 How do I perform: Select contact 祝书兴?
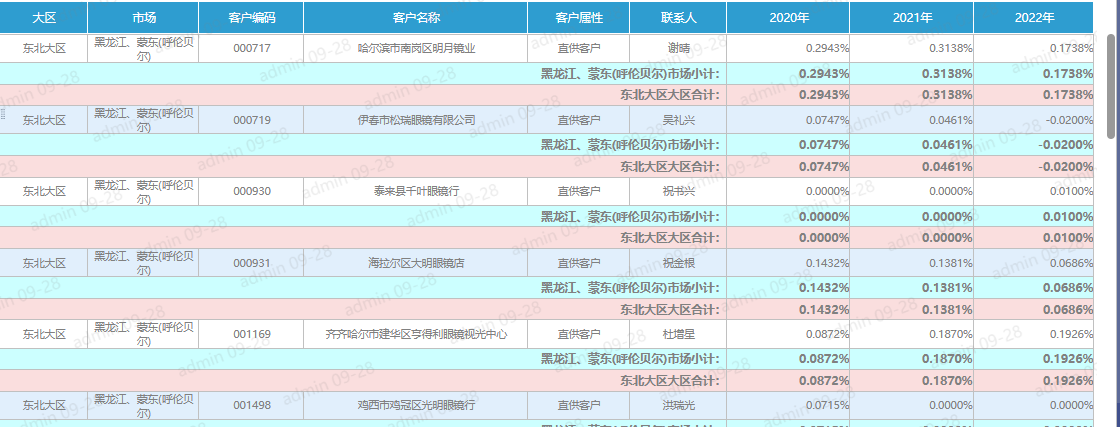(x=678, y=191)
